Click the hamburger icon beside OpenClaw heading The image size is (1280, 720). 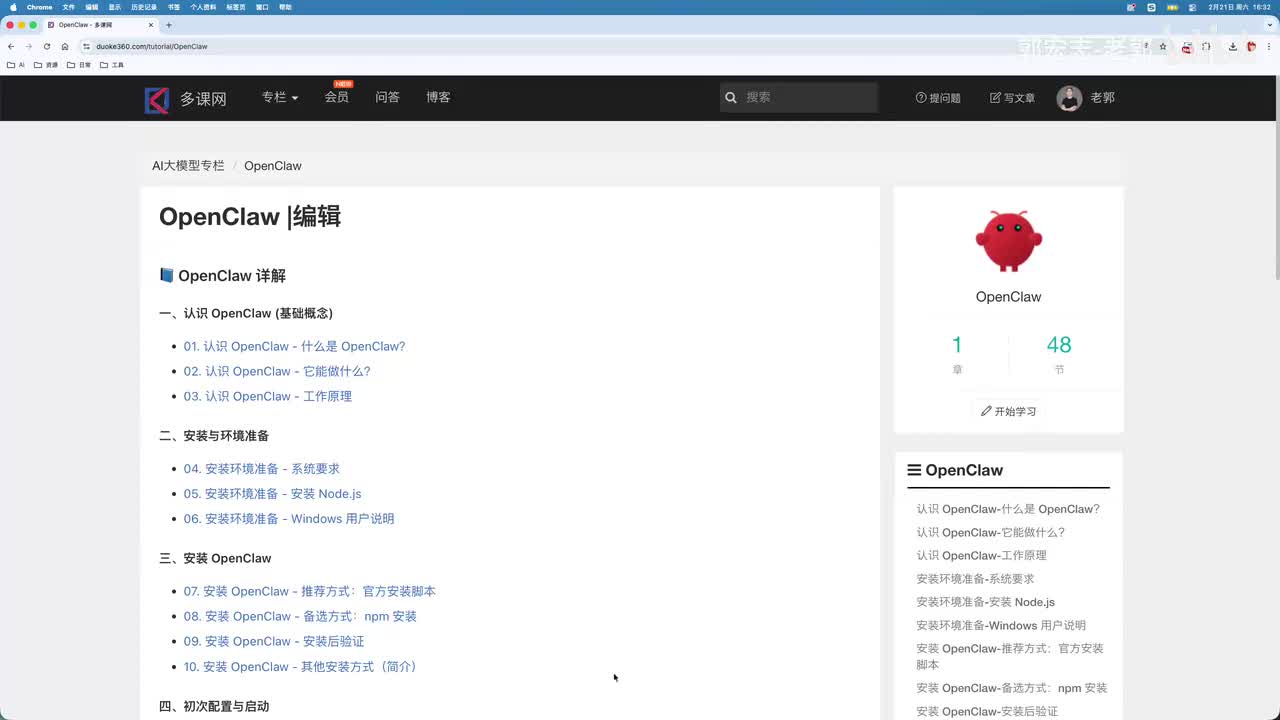click(x=914, y=470)
